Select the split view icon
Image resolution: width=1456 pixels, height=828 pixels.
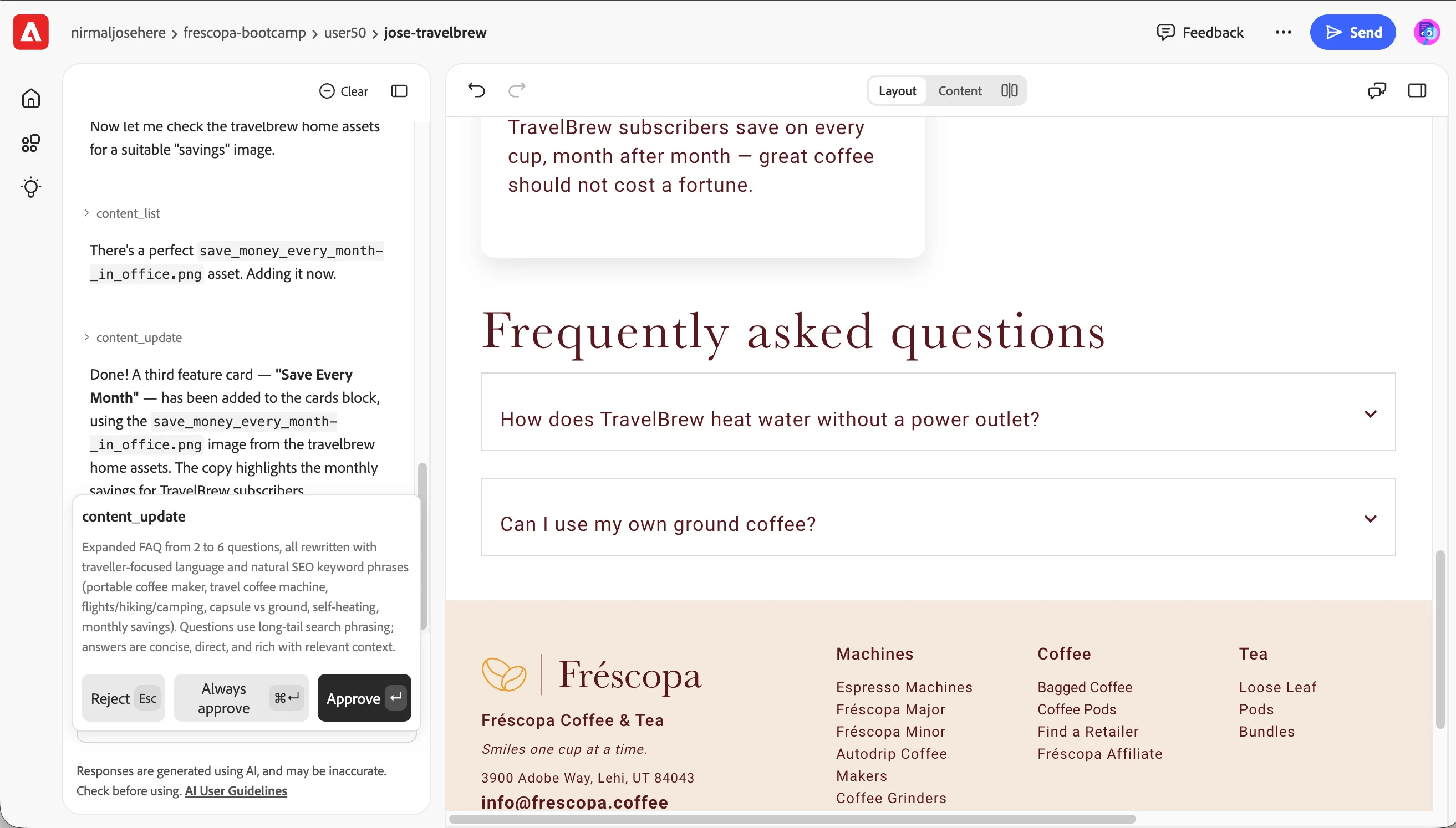point(1009,90)
